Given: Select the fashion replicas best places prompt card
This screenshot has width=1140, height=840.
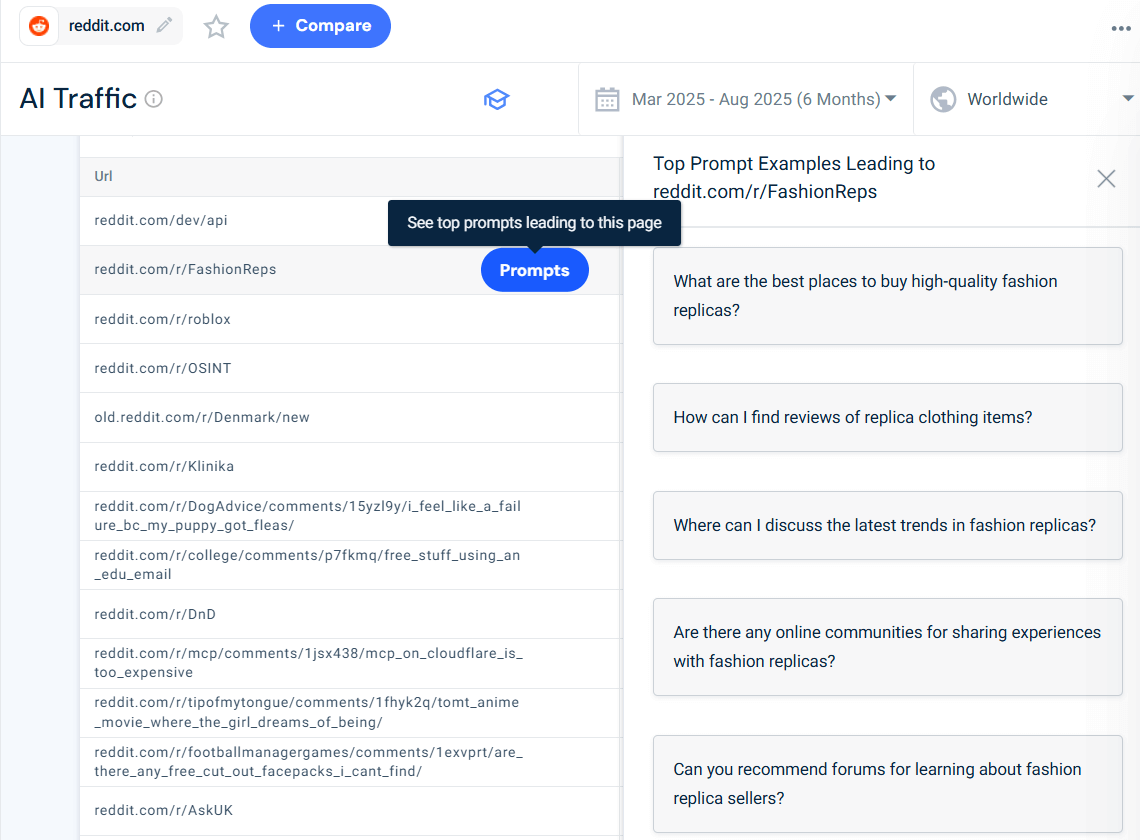Looking at the screenshot, I should tap(887, 295).
